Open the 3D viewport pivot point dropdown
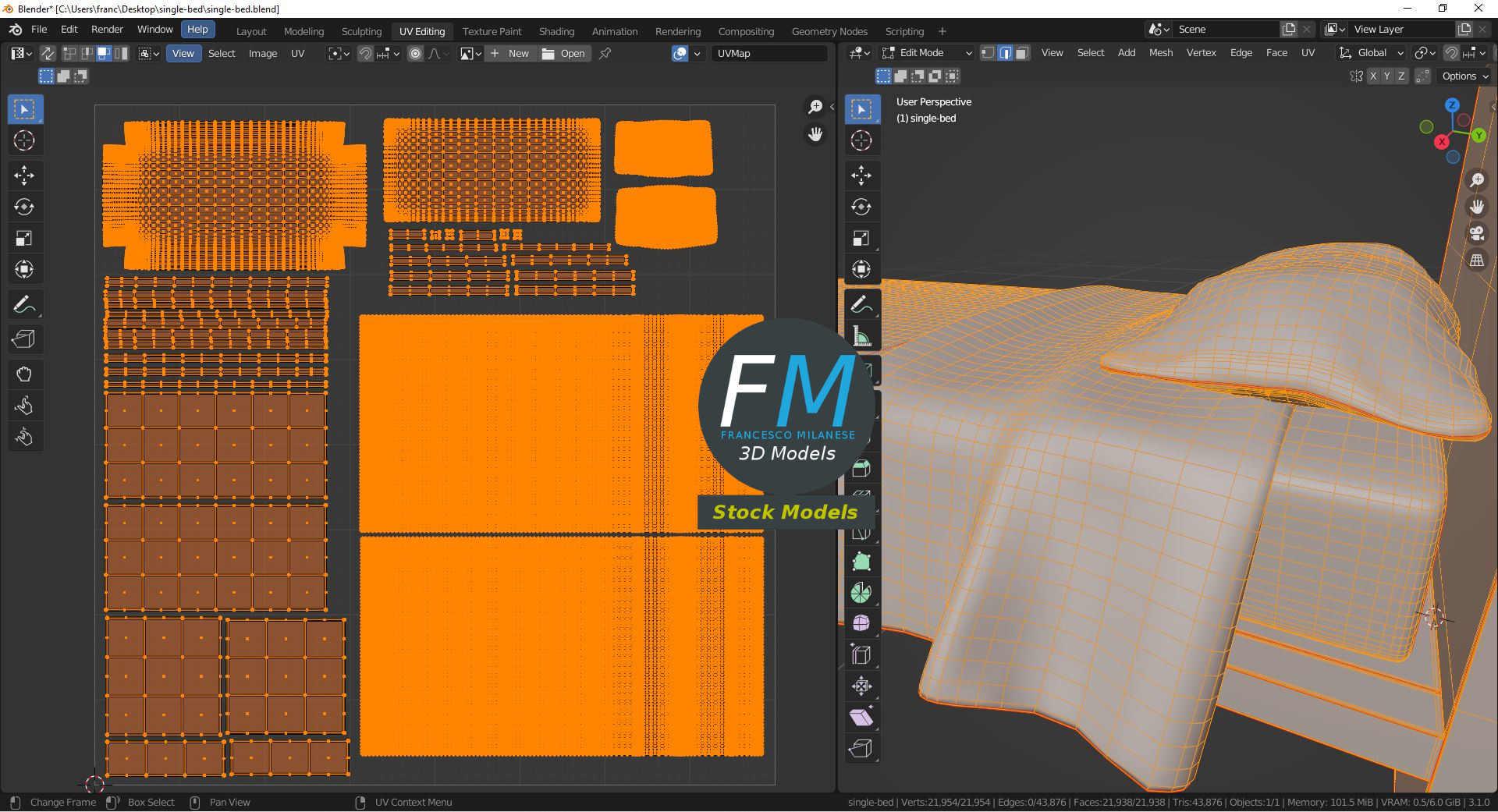The width and height of the screenshot is (1498, 812). coord(1425,52)
